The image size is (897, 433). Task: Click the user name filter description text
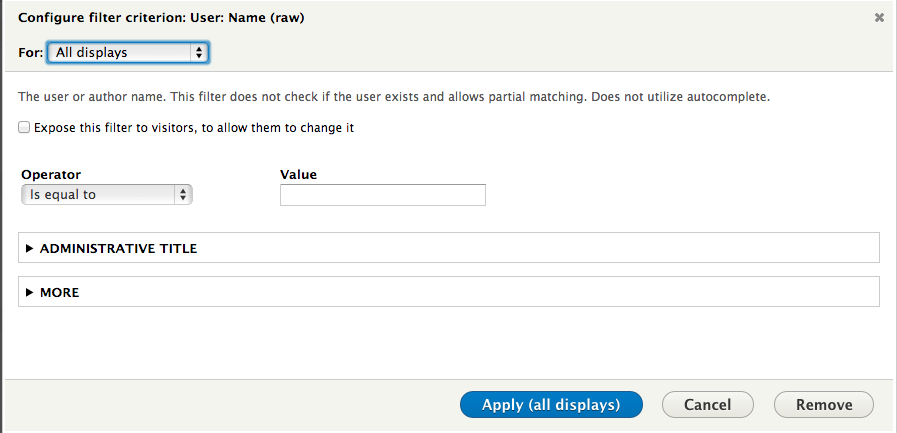pos(394,98)
